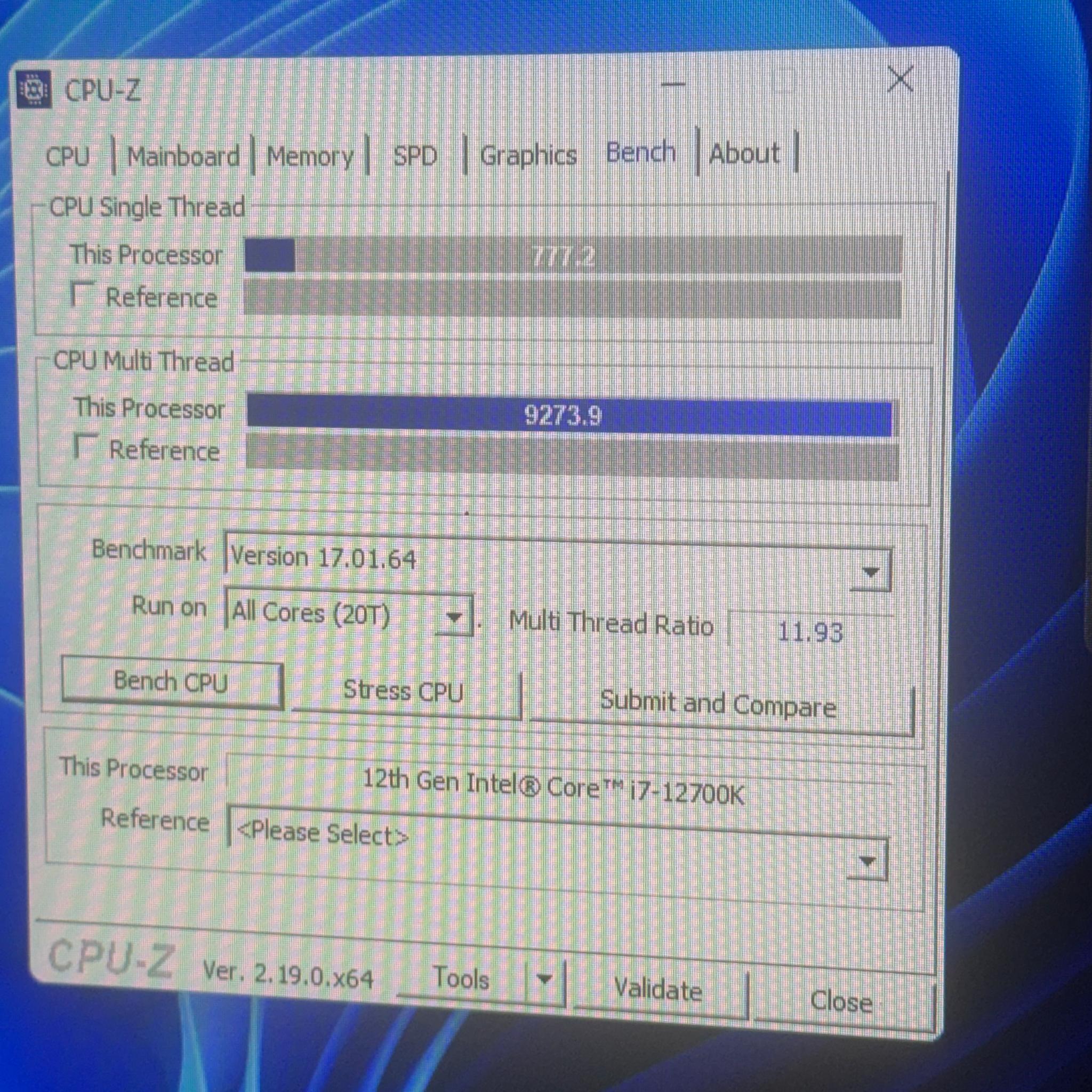Open the Benchmark version dropdown
The height and width of the screenshot is (1092, 1092).
click(x=558, y=561)
